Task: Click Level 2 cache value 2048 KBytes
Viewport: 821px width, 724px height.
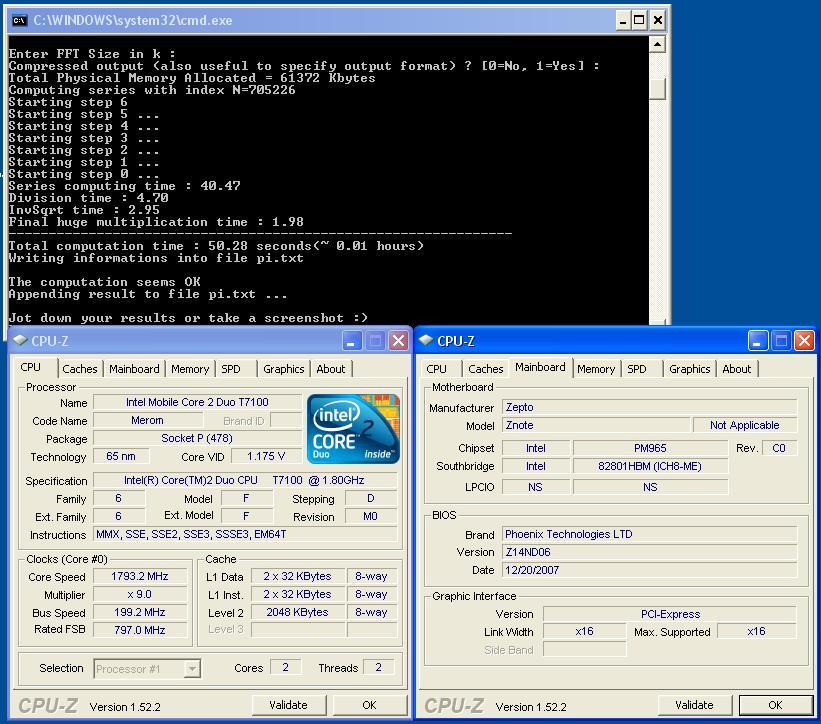Action: pos(297,612)
